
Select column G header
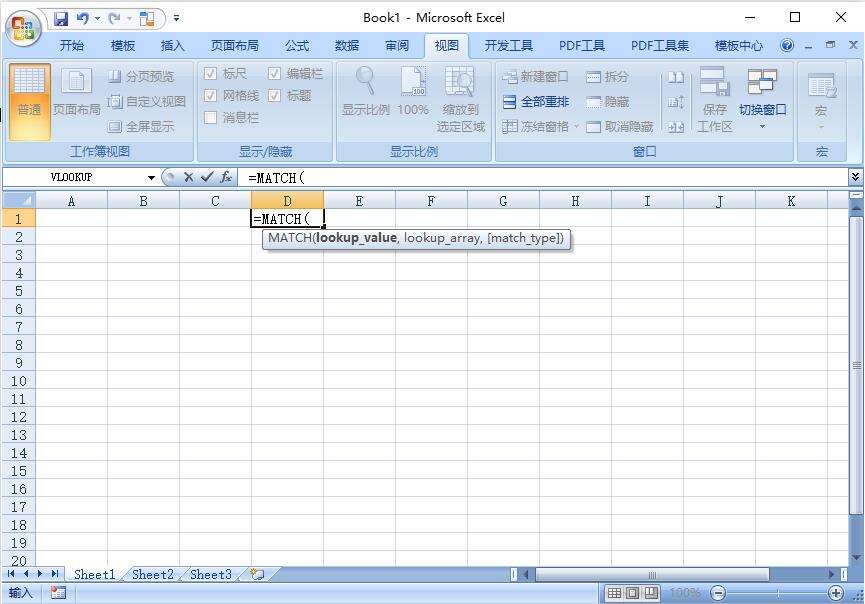pyautogui.click(x=503, y=201)
